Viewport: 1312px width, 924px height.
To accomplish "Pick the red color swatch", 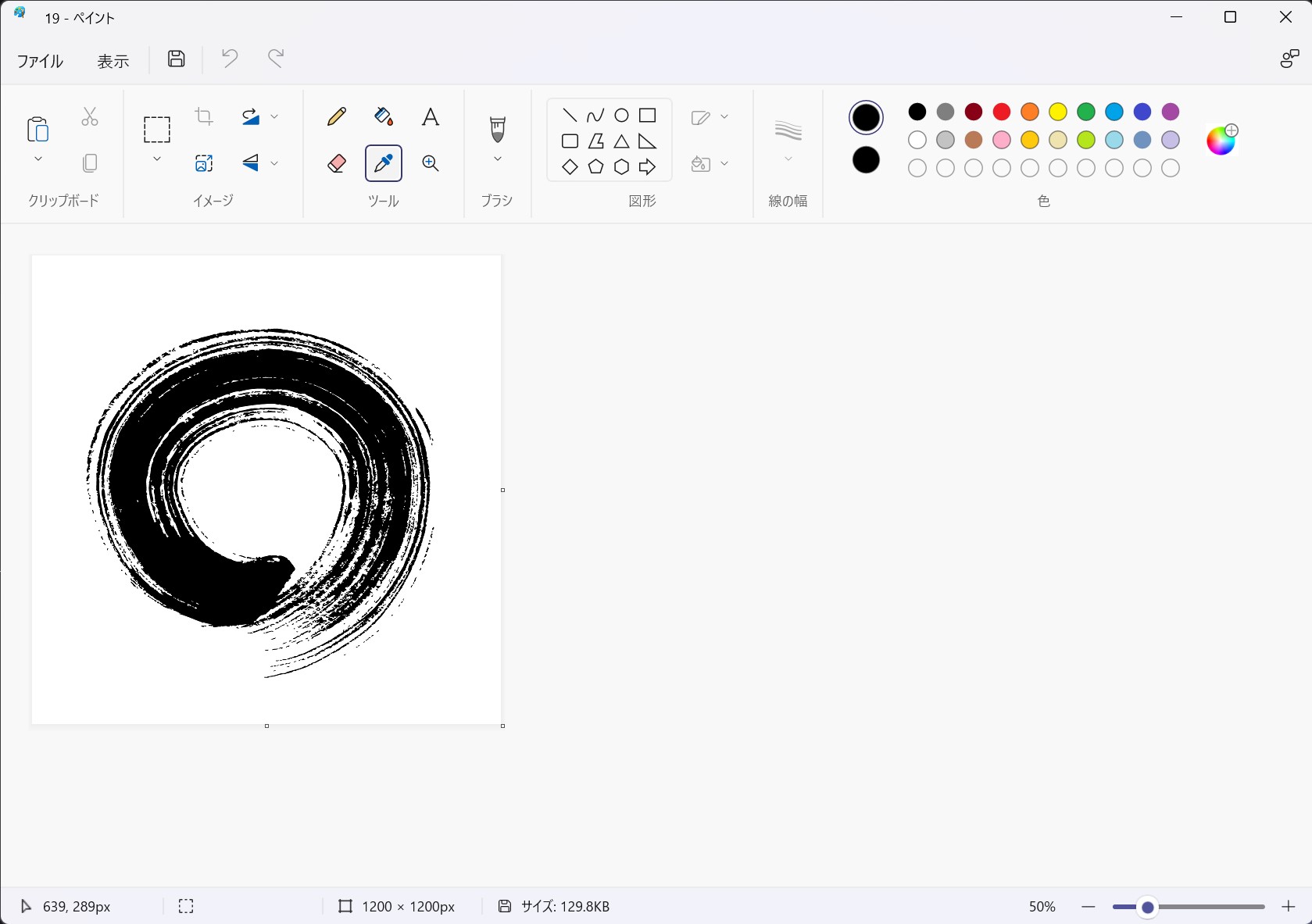I will pyautogui.click(x=1001, y=112).
